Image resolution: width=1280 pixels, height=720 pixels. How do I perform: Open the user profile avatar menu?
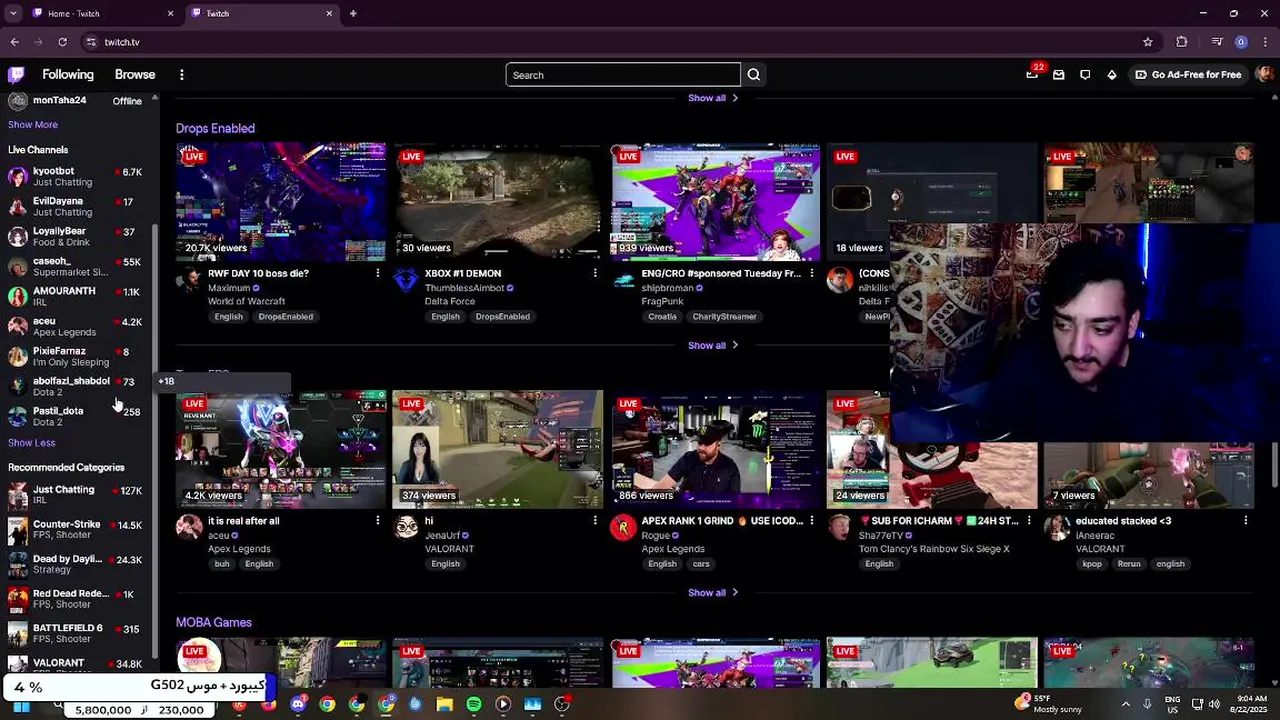tap(1265, 75)
